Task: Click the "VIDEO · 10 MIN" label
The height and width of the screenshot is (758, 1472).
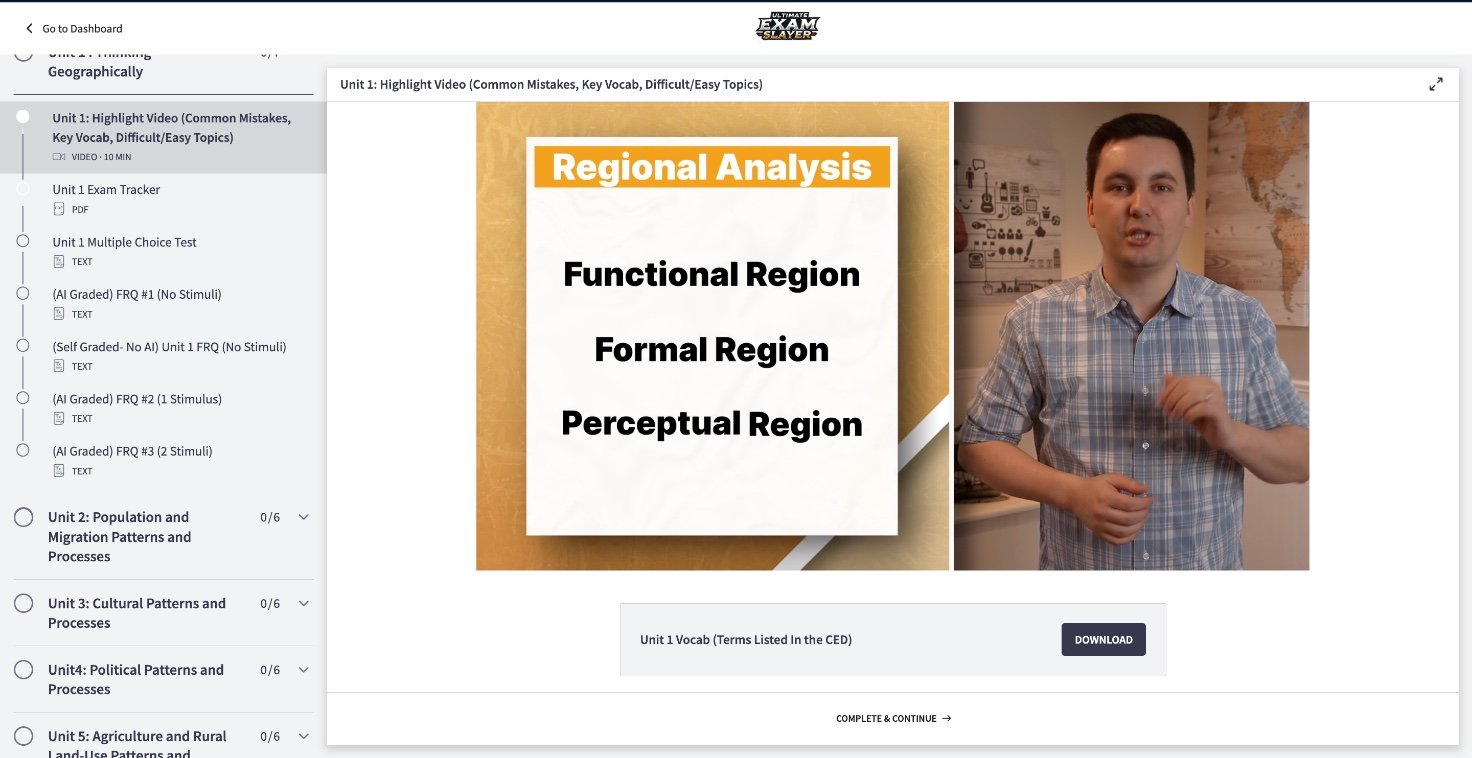Action: 101,157
